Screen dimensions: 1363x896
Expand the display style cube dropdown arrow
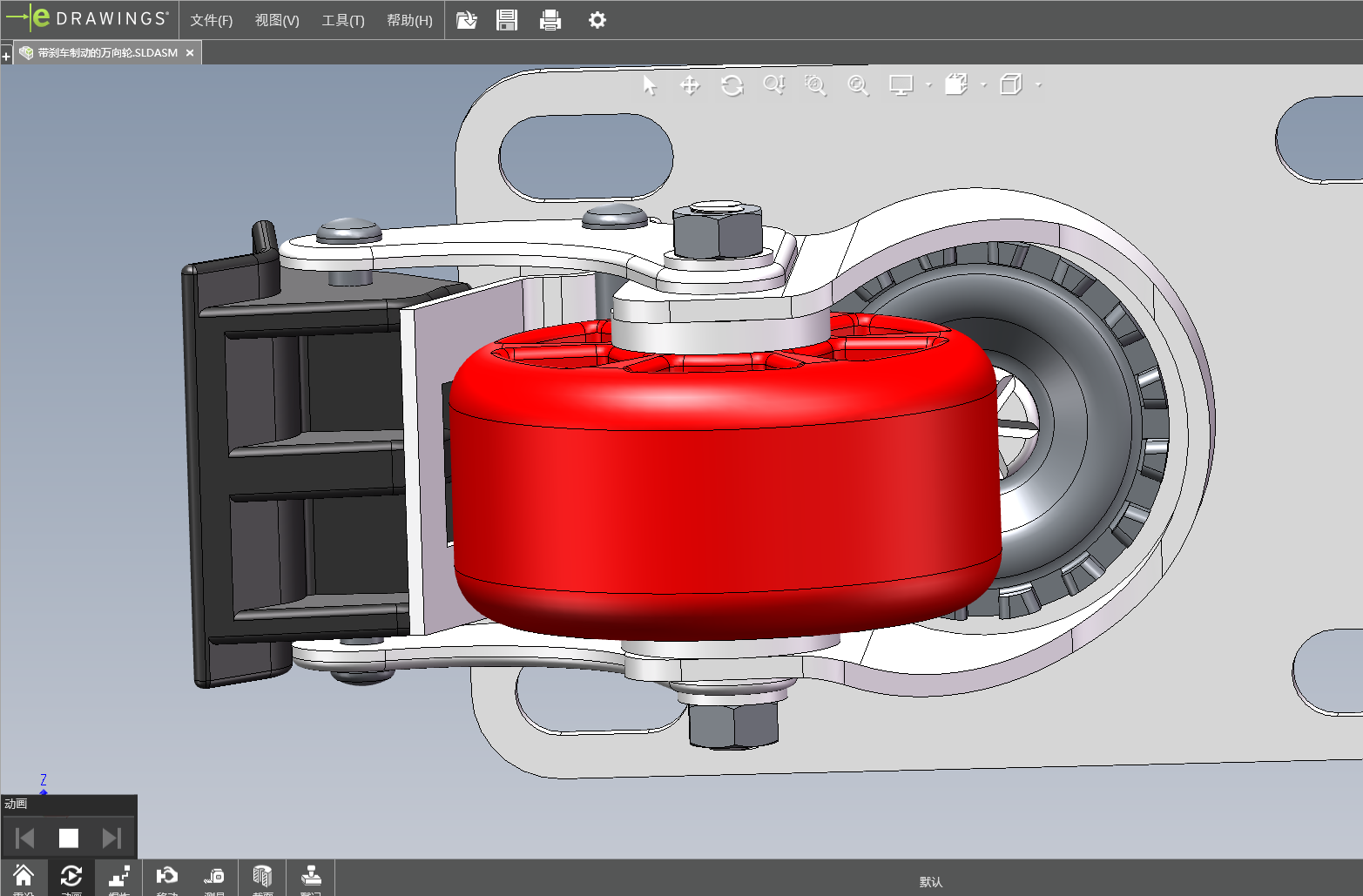pyautogui.click(x=1038, y=85)
